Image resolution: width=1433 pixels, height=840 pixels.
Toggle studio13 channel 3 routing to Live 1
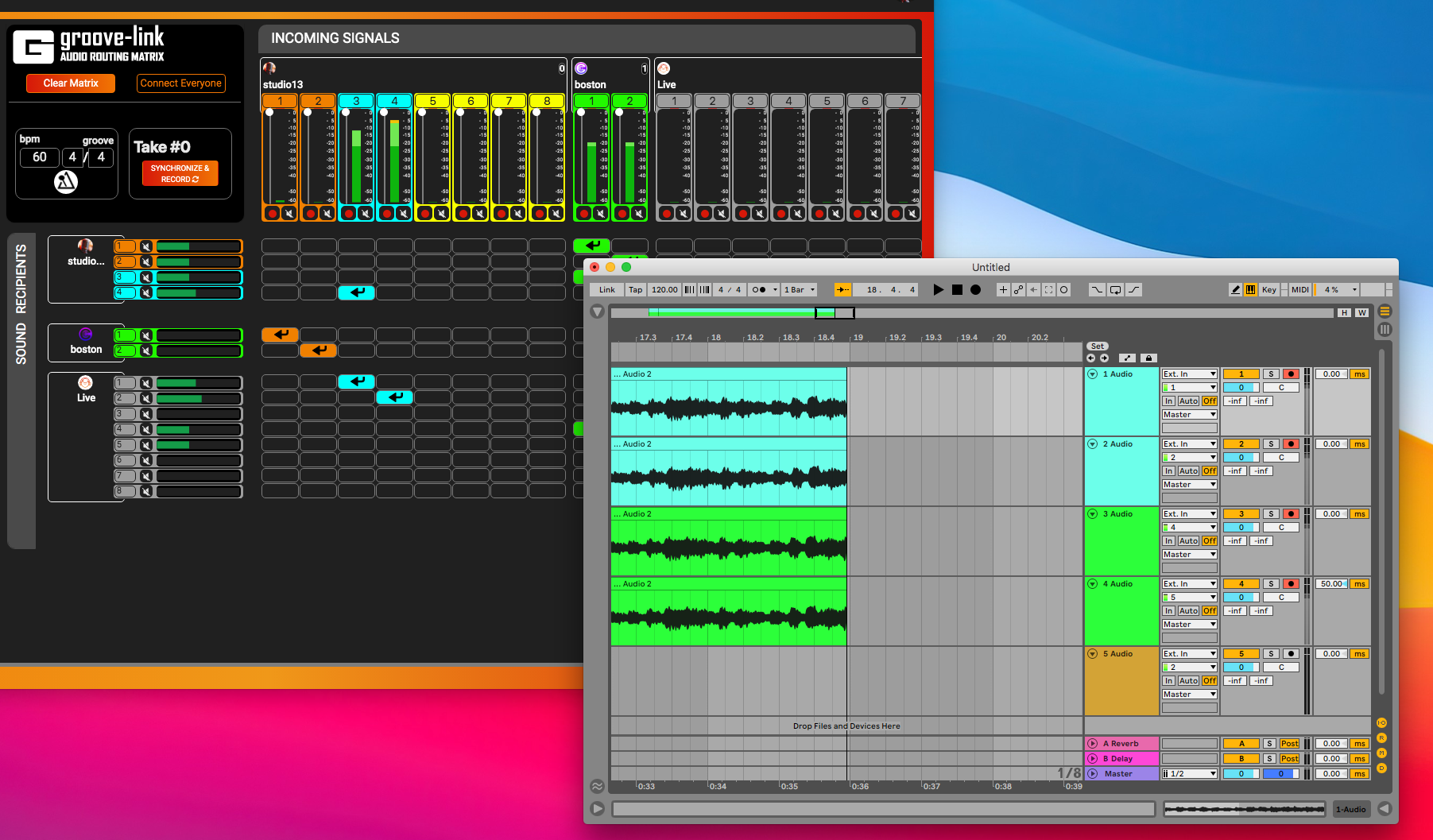[x=357, y=381]
